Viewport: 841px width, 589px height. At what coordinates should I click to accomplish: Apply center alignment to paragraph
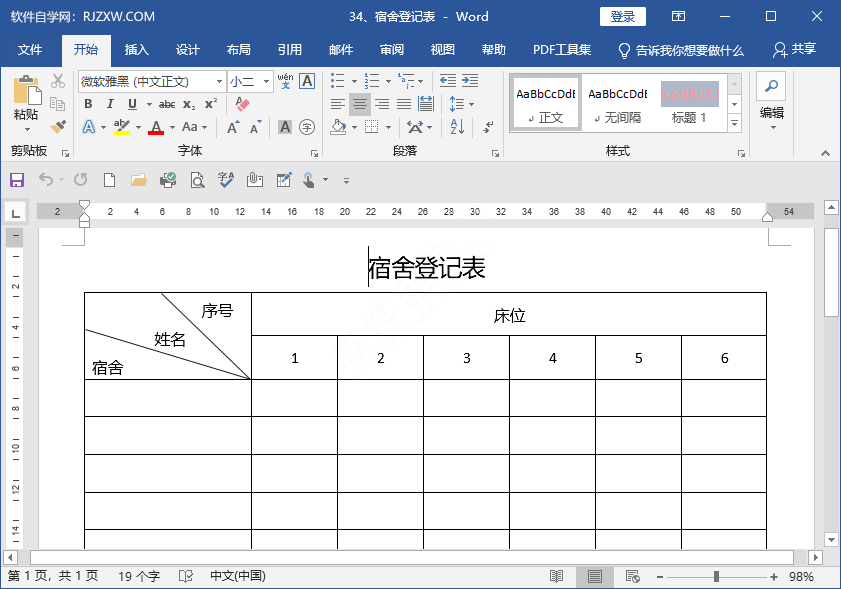pyautogui.click(x=358, y=104)
